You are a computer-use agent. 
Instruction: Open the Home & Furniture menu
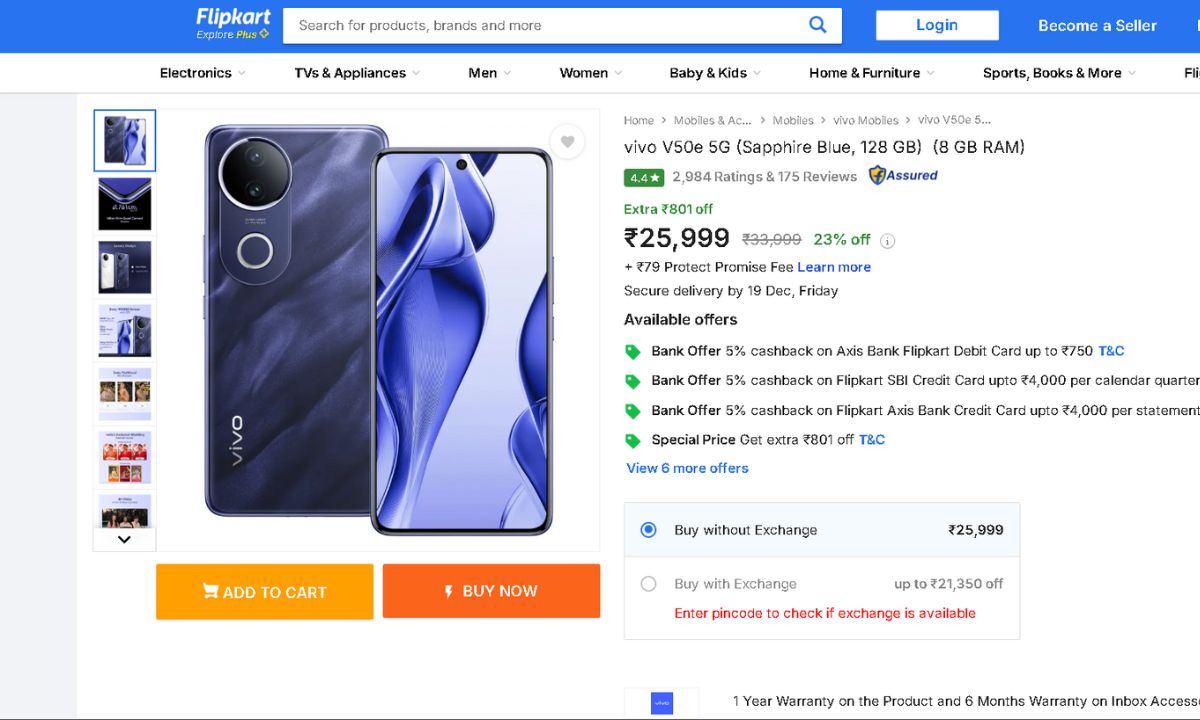[x=871, y=73]
